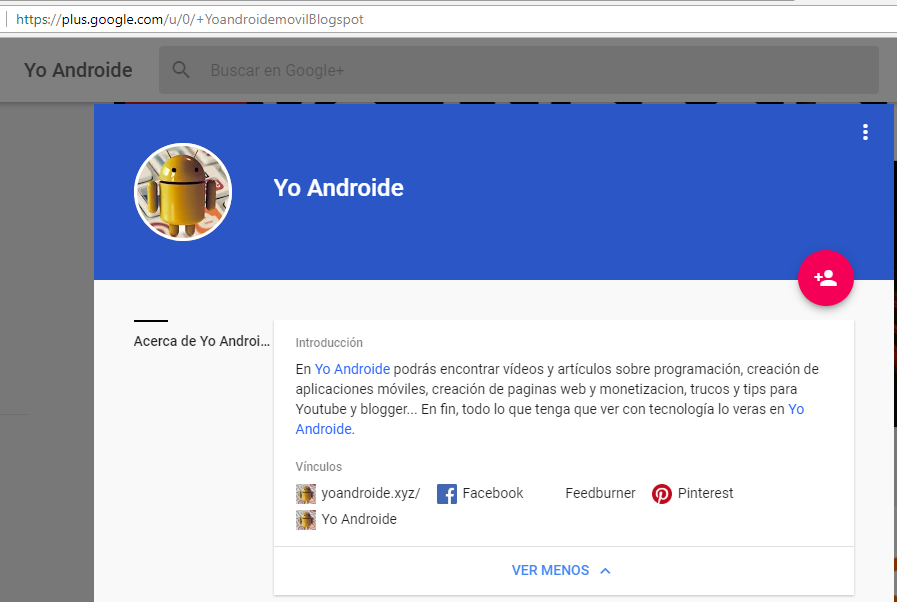Screen dimensions: 897x602
Task: Open the Pinterest icon link
Action: (662, 493)
